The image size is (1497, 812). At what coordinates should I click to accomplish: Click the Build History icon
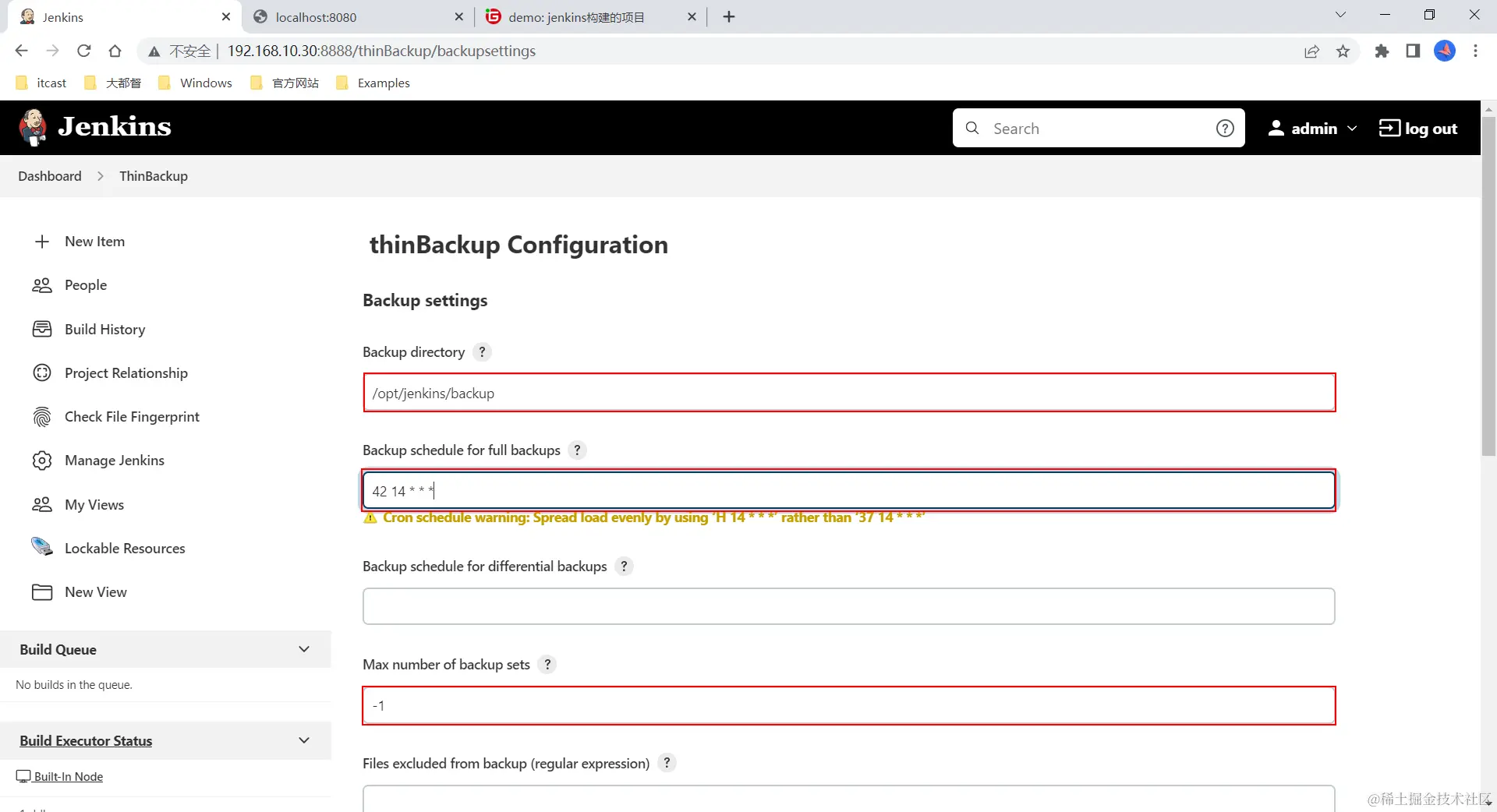pos(42,329)
